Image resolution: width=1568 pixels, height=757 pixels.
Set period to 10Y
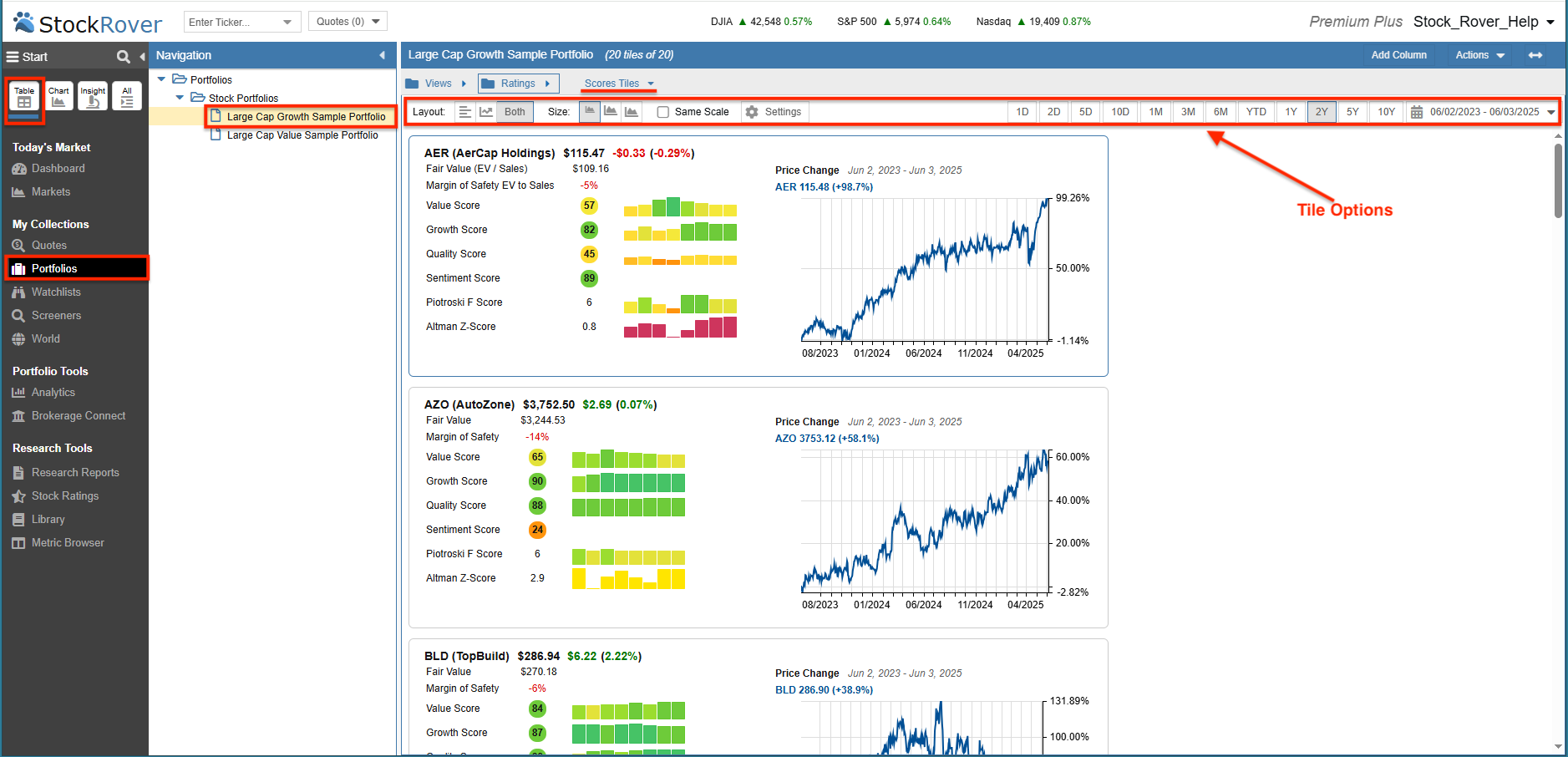1386,112
